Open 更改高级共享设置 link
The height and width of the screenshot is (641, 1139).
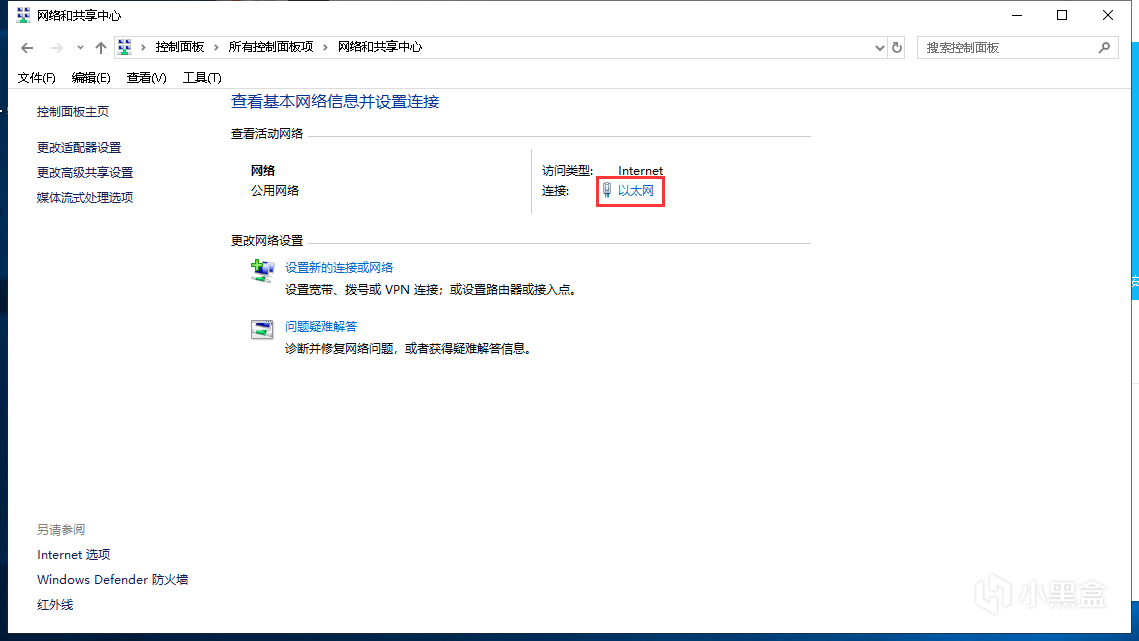[x=85, y=172]
